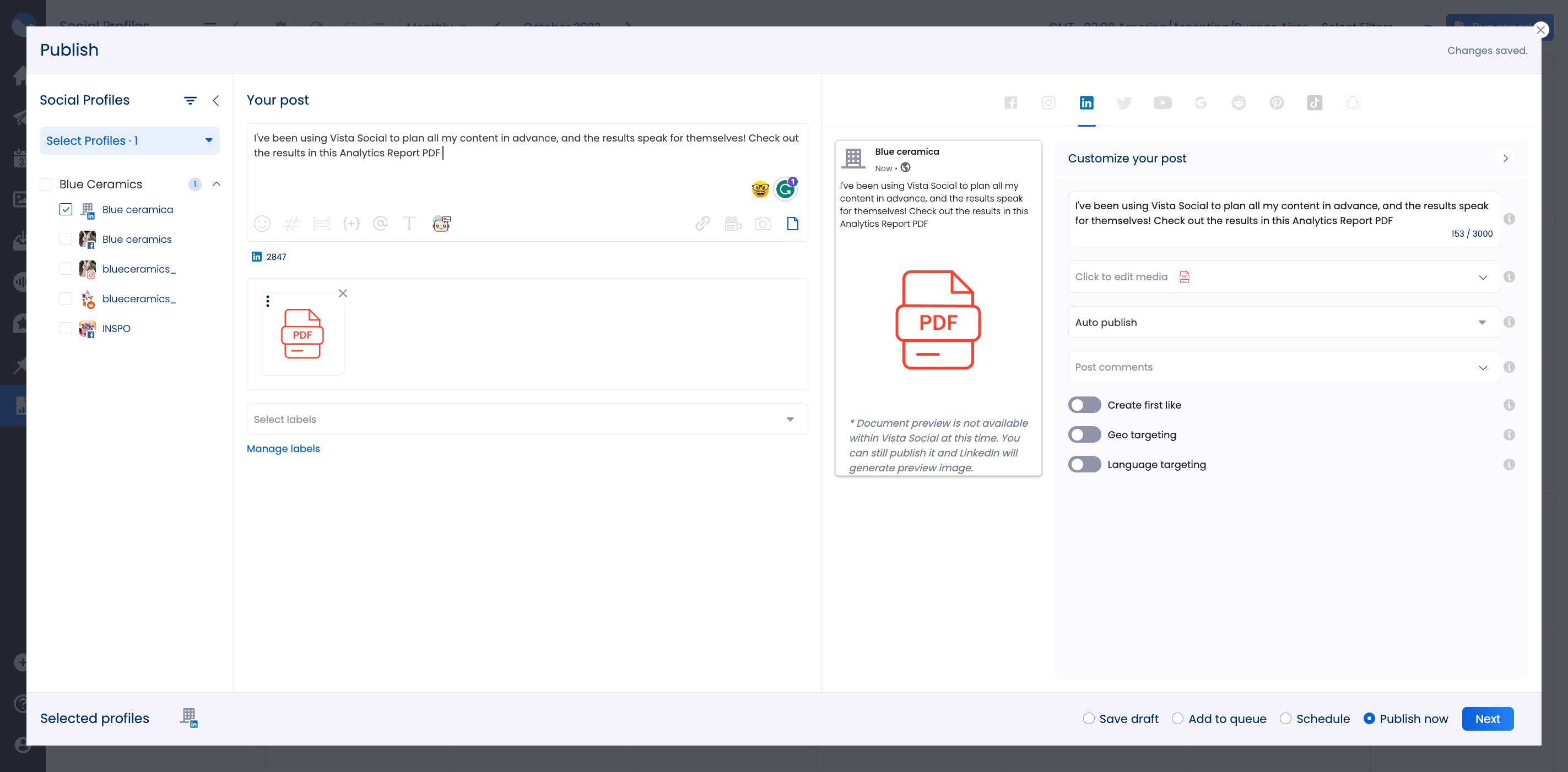Select the LinkedIn preview tab

(1086, 103)
